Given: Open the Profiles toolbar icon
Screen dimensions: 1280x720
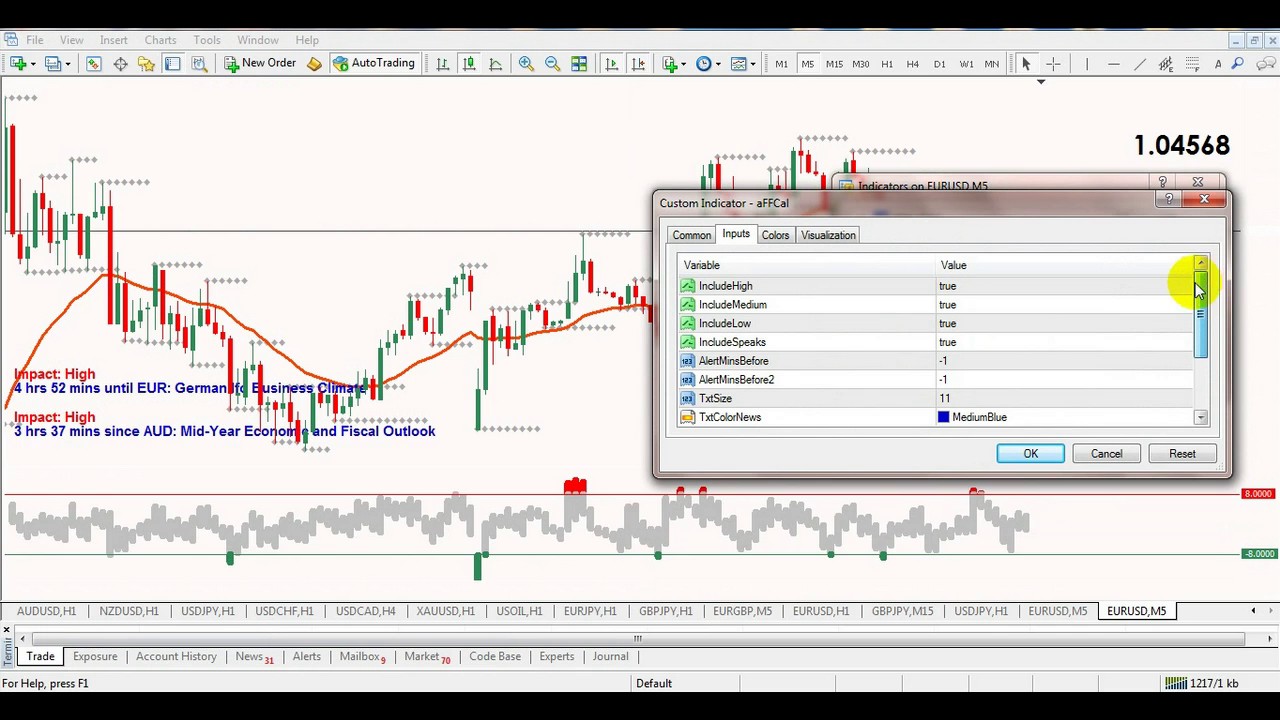Looking at the screenshot, I should (x=52, y=64).
